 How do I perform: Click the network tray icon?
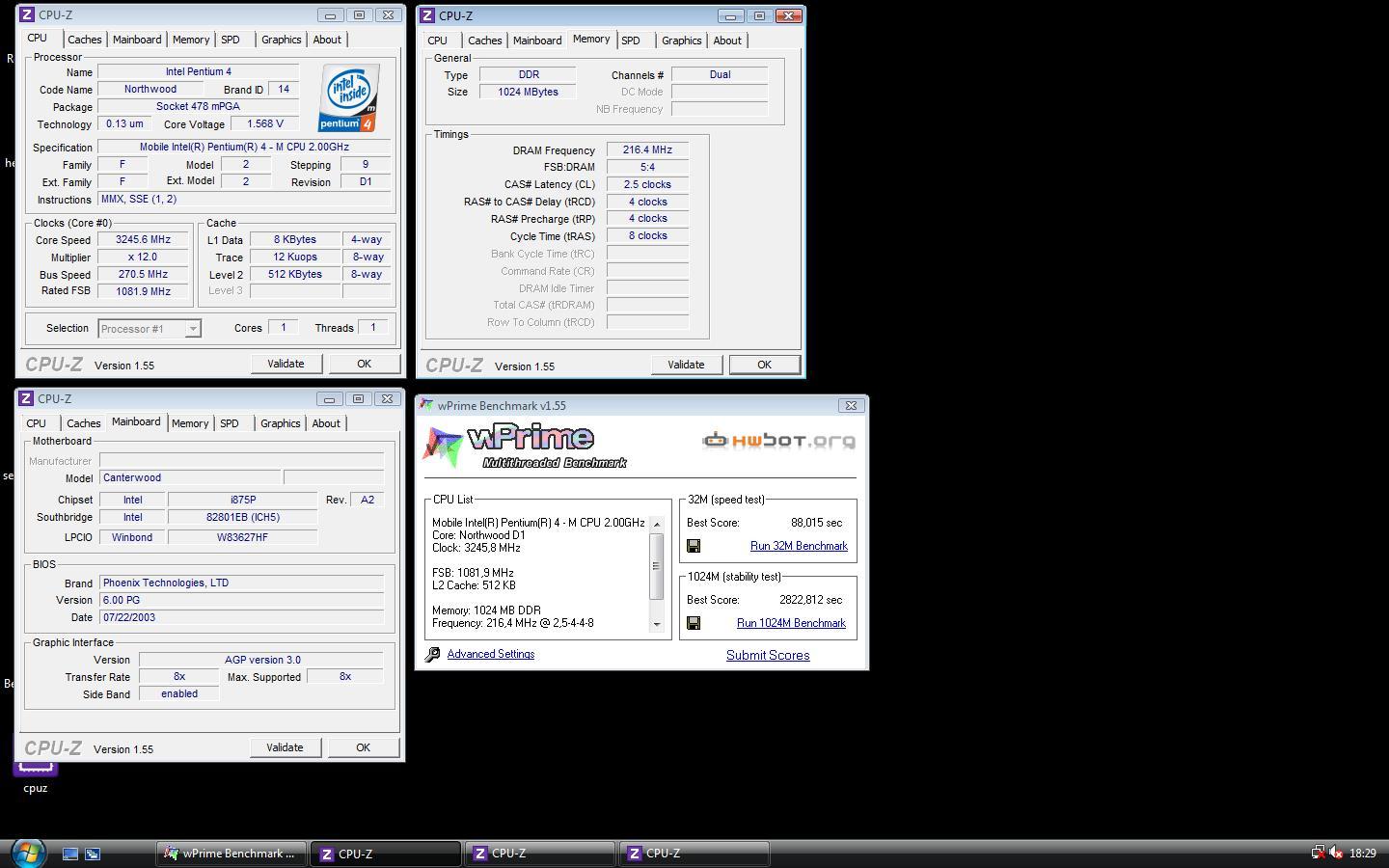click(x=1318, y=853)
